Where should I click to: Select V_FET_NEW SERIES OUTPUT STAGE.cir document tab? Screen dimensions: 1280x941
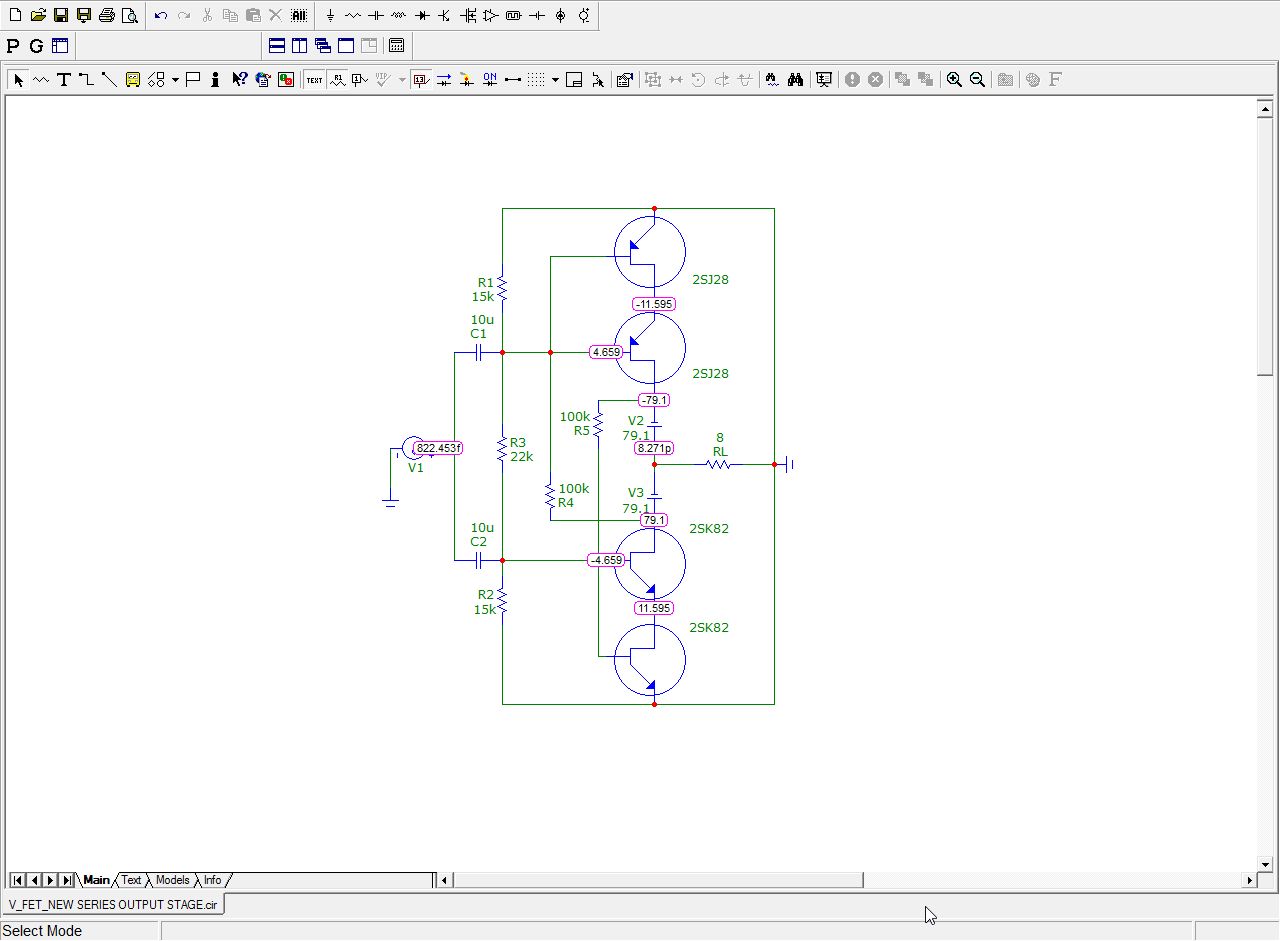(x=113, y=904)
